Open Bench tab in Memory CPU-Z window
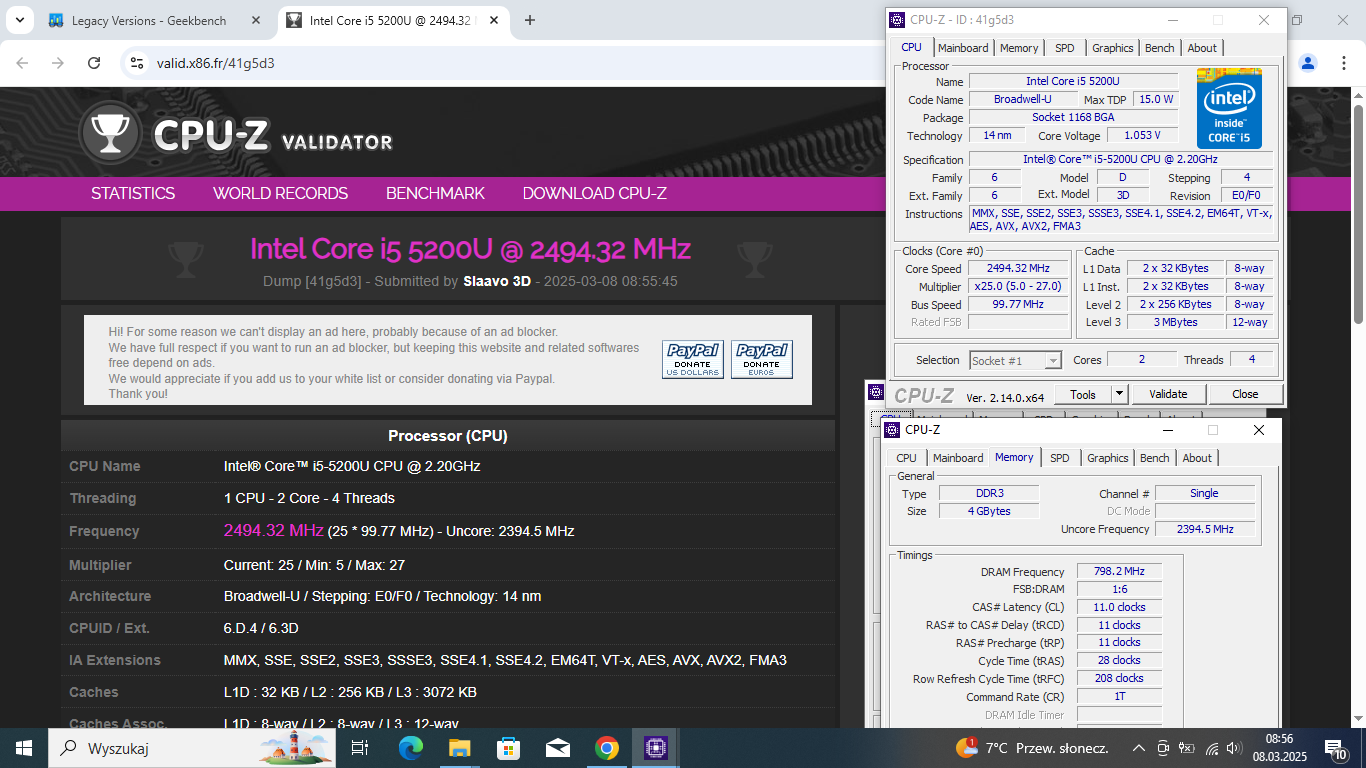The image size is (1366, 768). pos(1155,458)
